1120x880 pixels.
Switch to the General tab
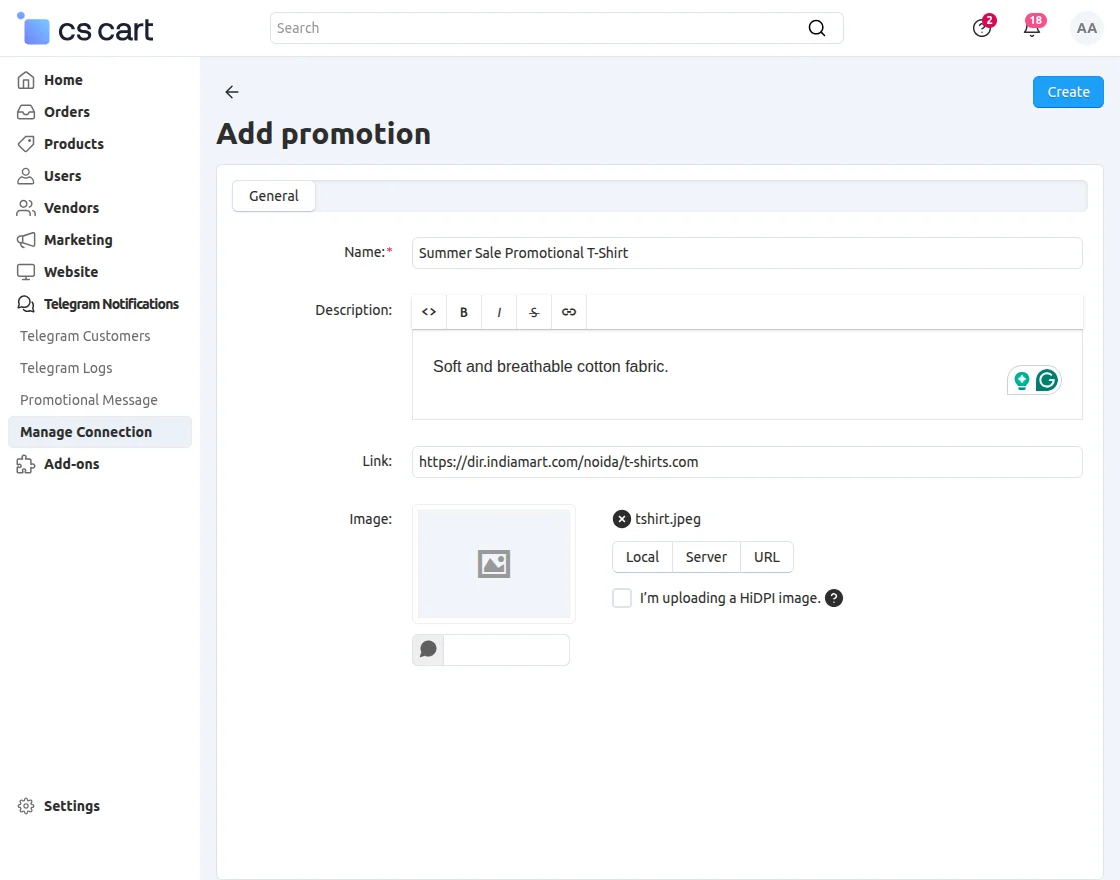[x=274, y=196]
